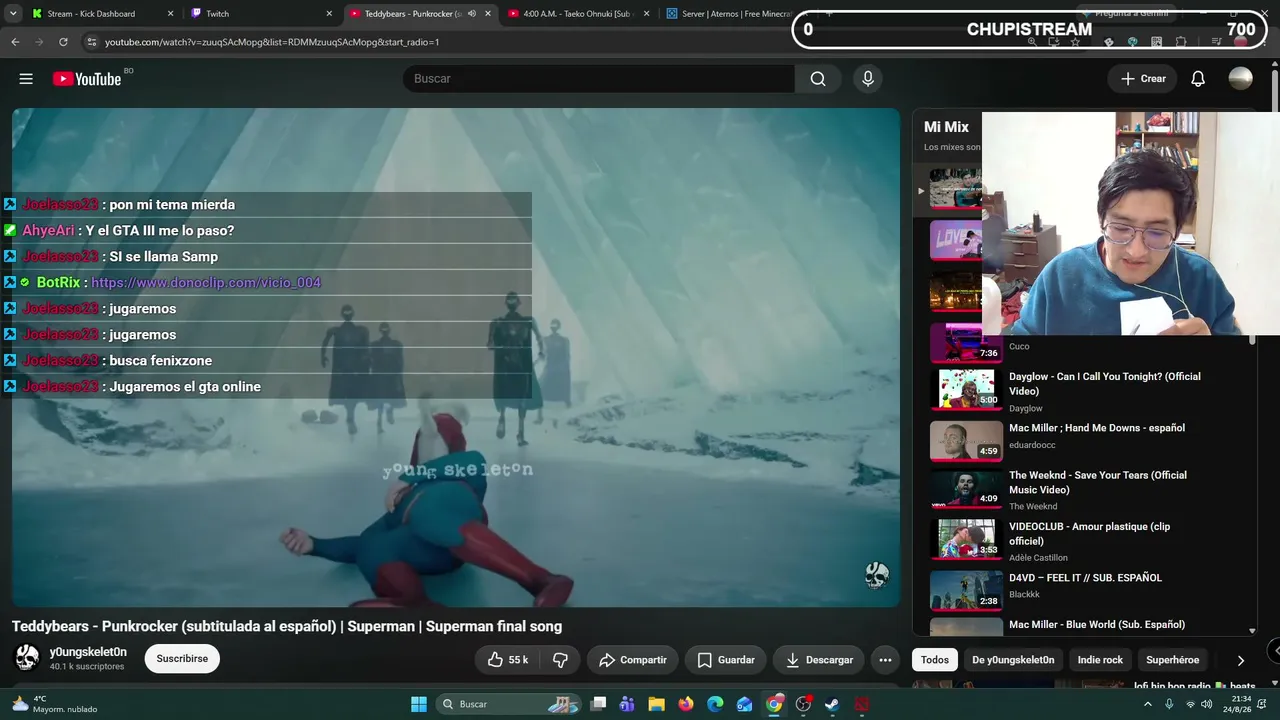This screenshot has height=720, width=1280.
Task: Open the YouTube notifications bell
Action: pos(1198,79)
